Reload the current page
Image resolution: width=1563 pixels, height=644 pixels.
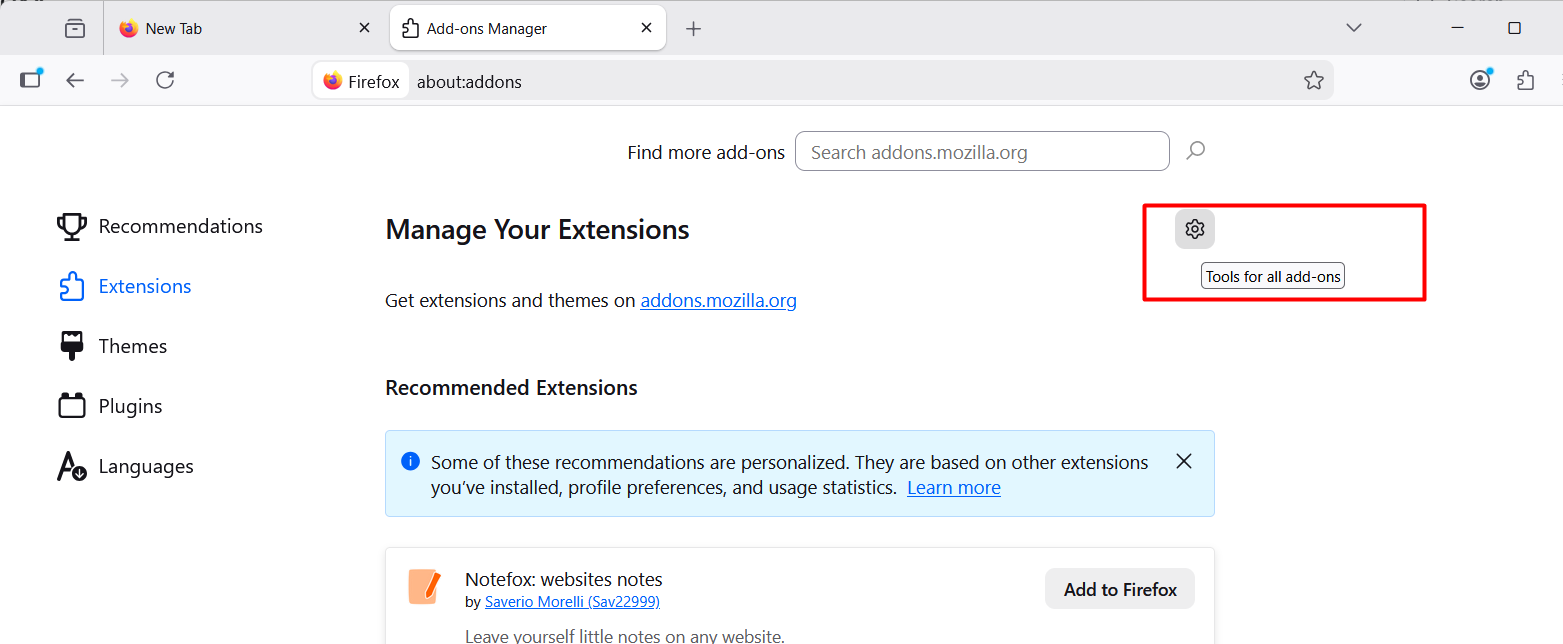tap(165, 81)
